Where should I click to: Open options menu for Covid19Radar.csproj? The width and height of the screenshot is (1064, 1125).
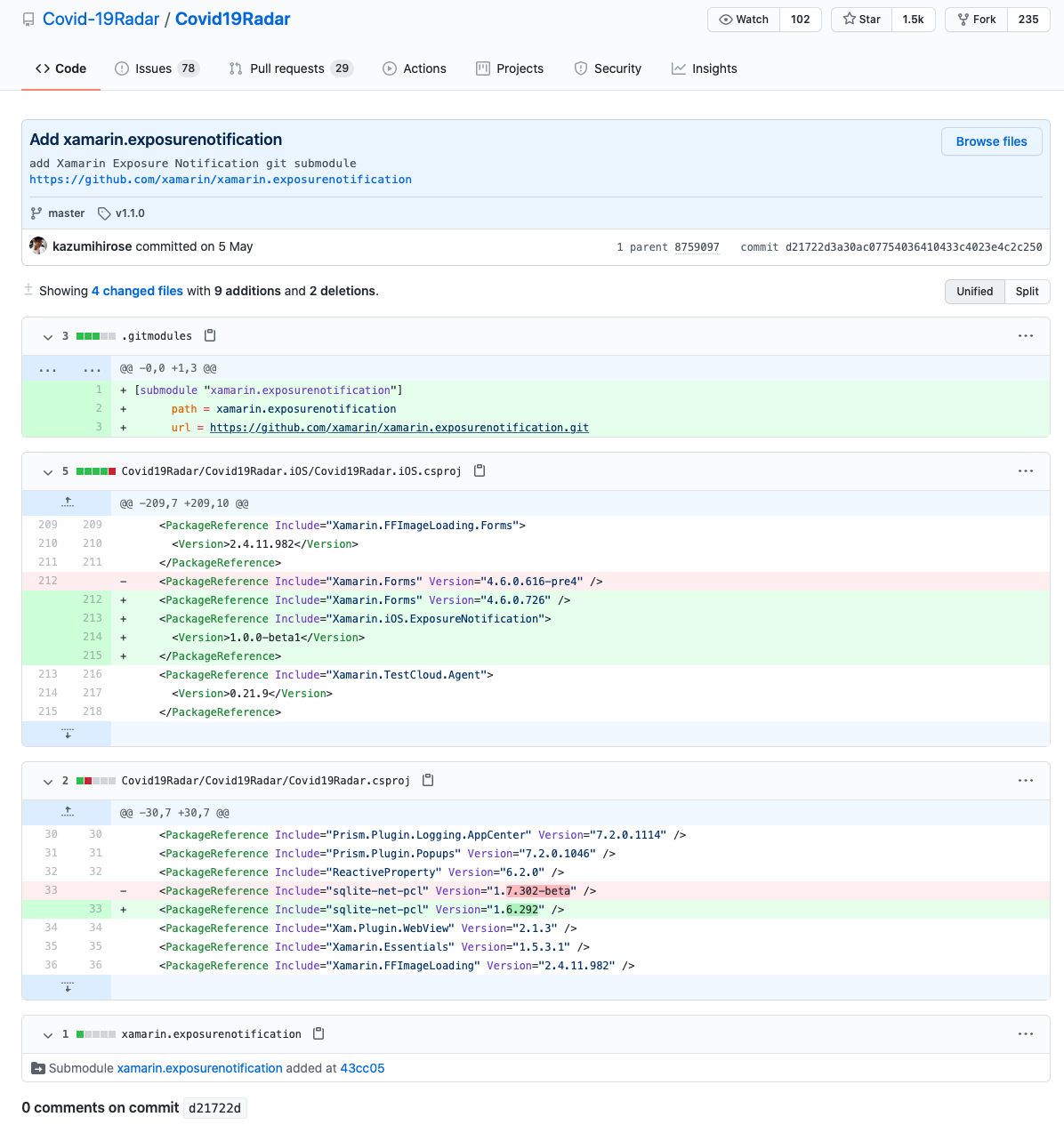(x=1026, y=781)
